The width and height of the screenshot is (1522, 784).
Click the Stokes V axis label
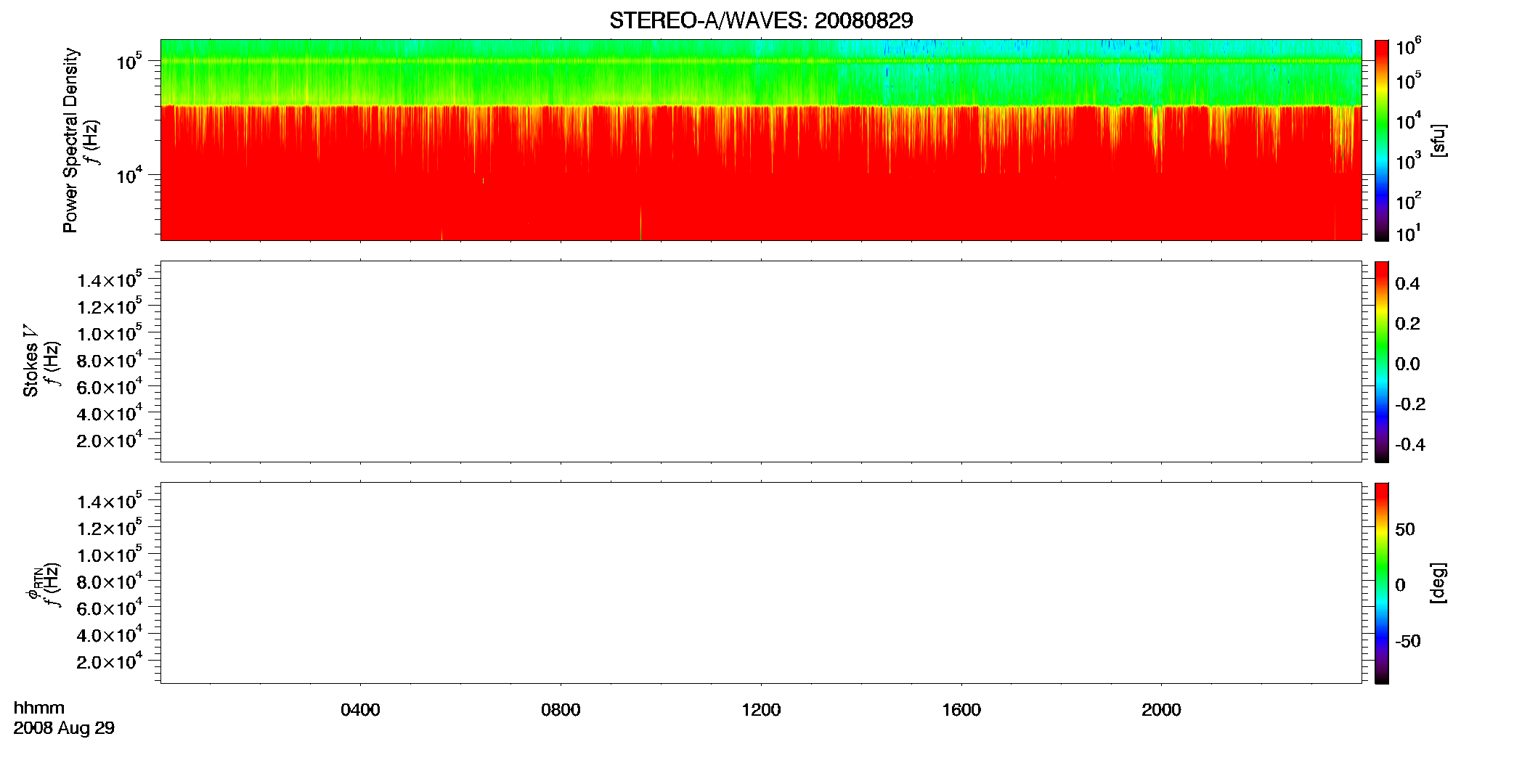(x=31, y=361)
